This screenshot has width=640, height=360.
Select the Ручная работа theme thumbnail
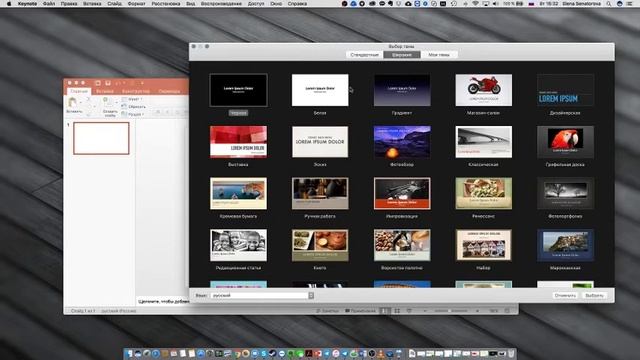320,193
